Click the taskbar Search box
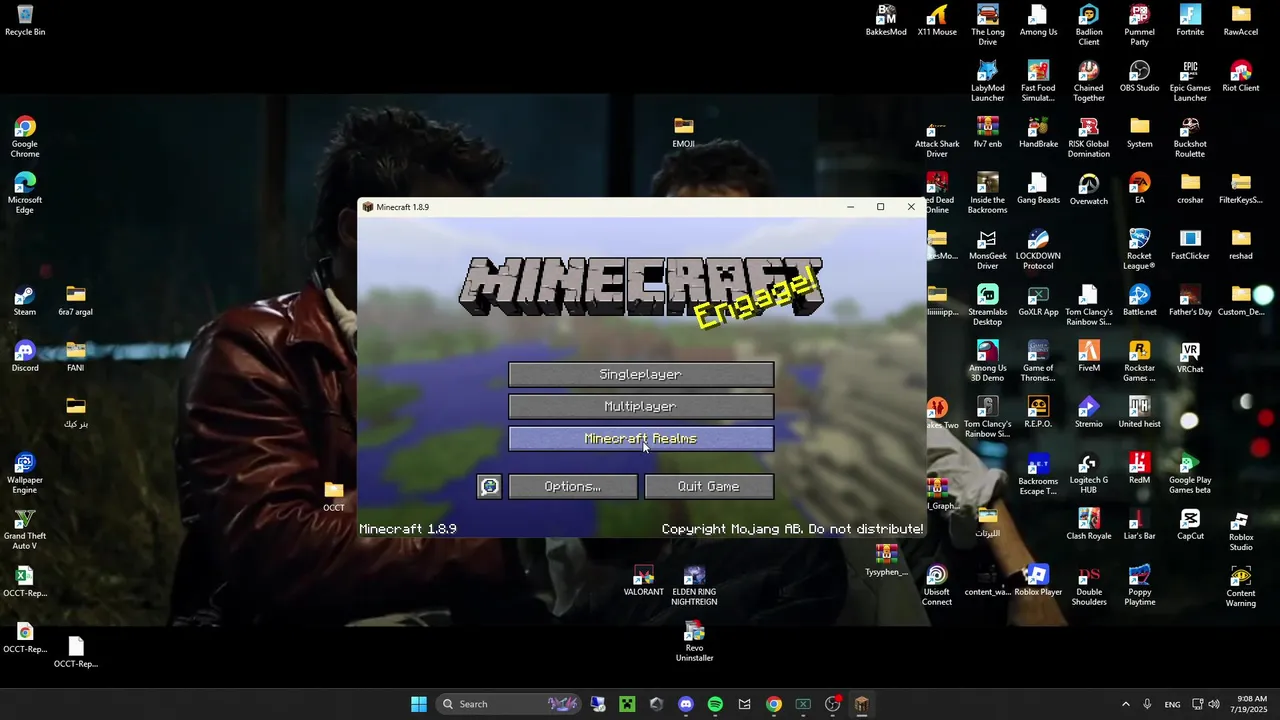Image resolution: width=1280 pixels, height=720 pixels. (511, 704)
